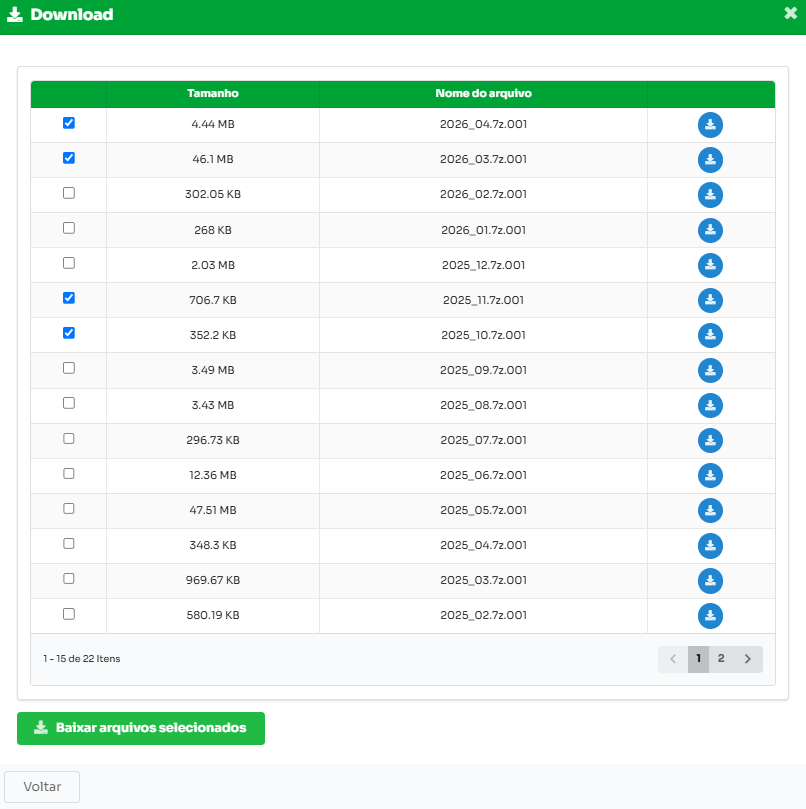The height and width of the screenshot is (809, 806).
Task: Download file 2025_08.7z.001 with blue icon
Action: pos(710,406)
